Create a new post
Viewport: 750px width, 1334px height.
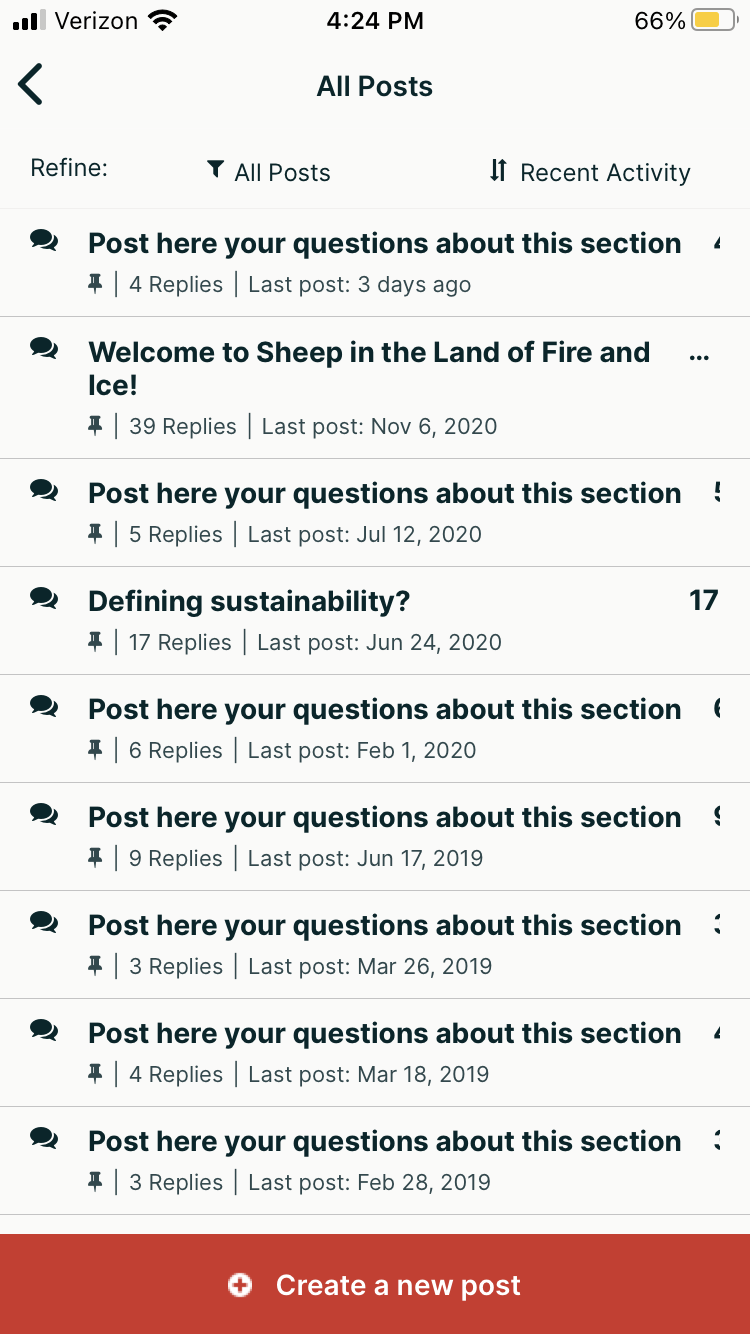click(x=375, y=1285)
